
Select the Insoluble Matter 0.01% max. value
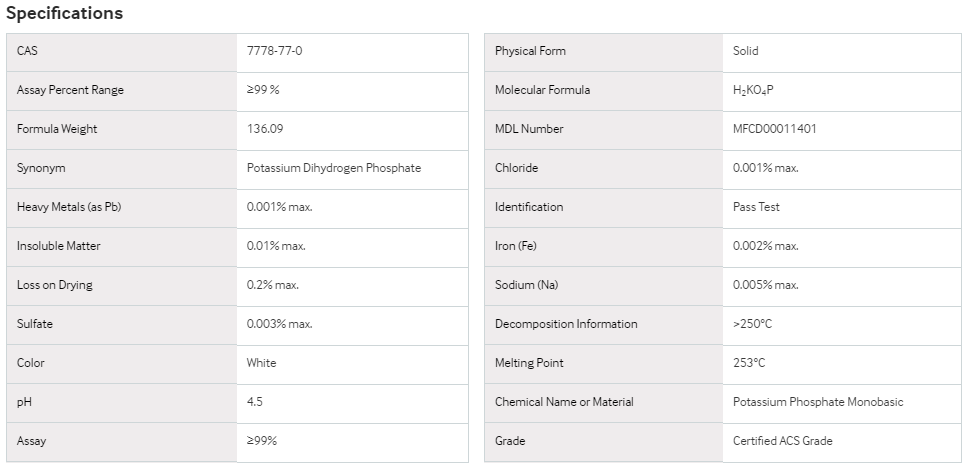[276, 246]
